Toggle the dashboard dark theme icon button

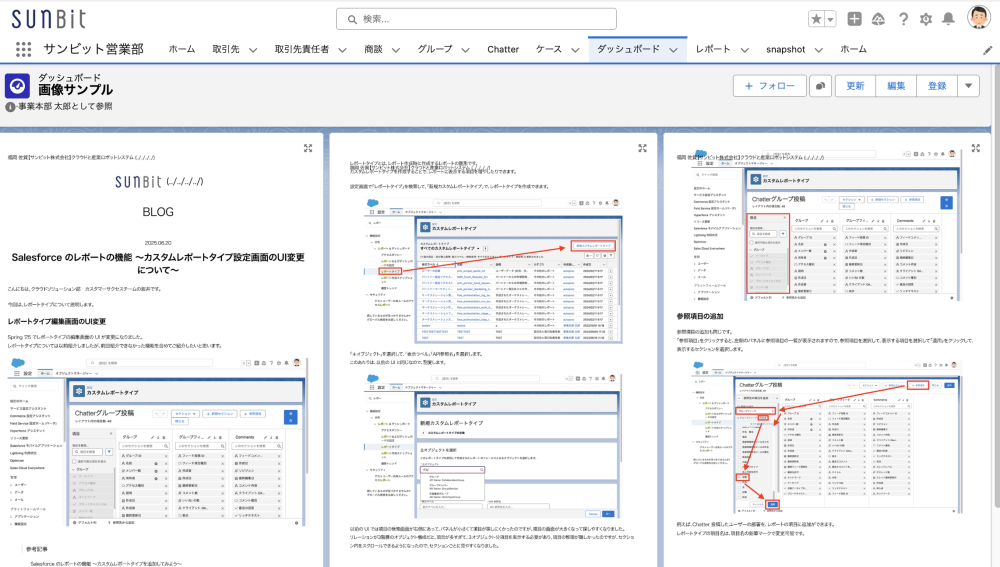[x=821, y=85]
